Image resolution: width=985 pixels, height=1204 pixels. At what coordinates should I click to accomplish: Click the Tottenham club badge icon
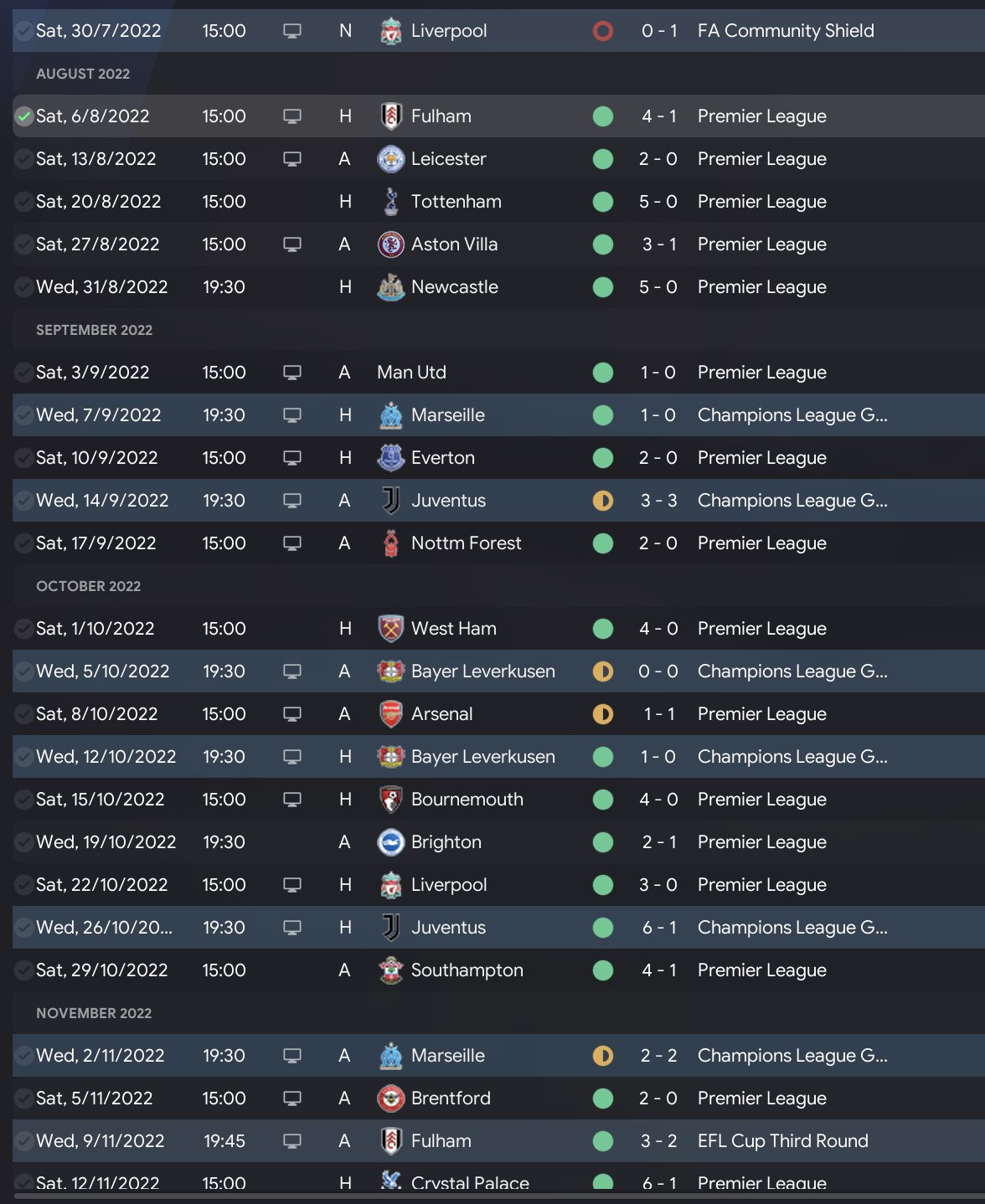(390, 202)
